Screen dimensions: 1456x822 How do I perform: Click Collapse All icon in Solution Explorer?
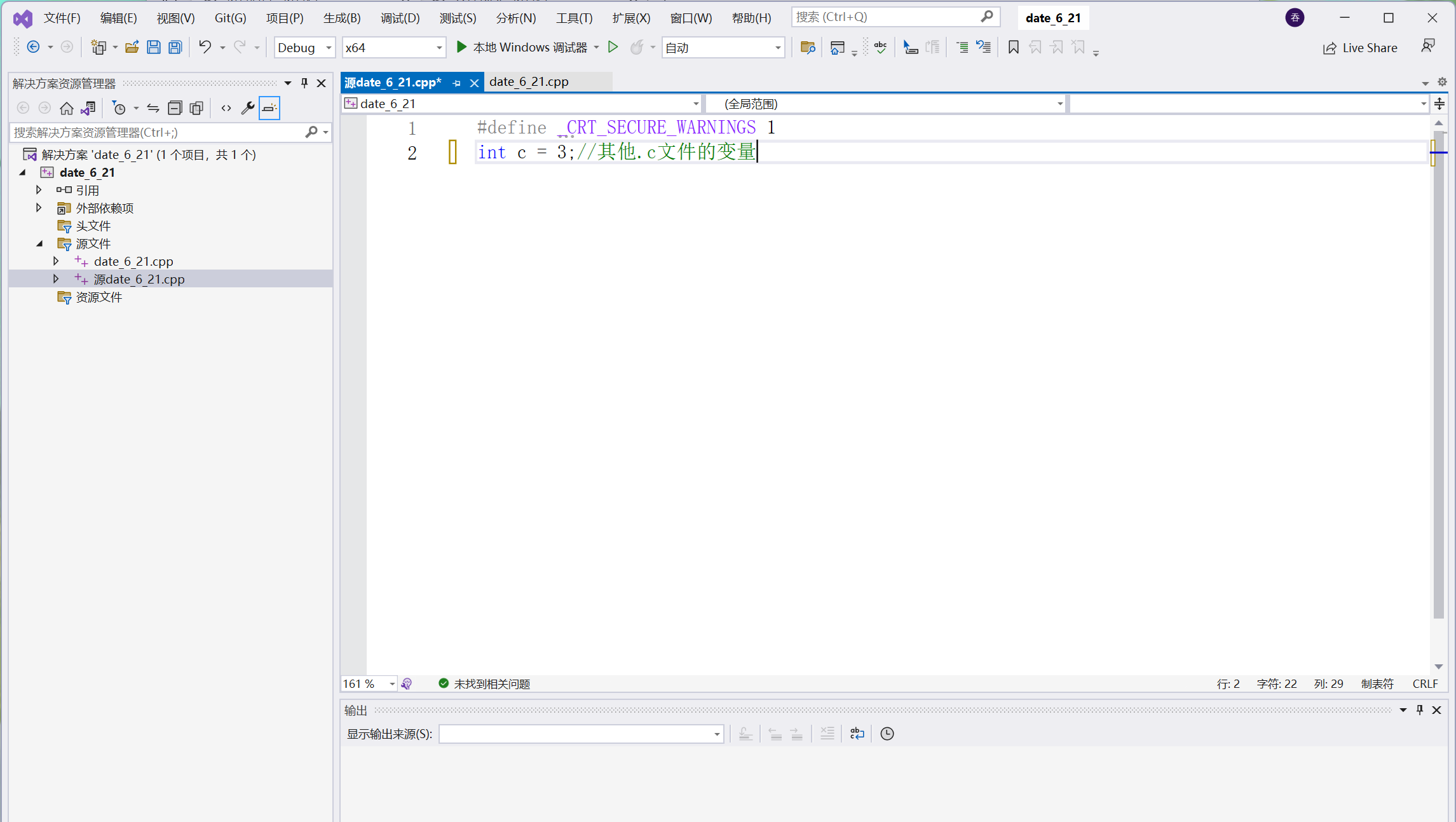pyautogui.click(x=175, y=108)
